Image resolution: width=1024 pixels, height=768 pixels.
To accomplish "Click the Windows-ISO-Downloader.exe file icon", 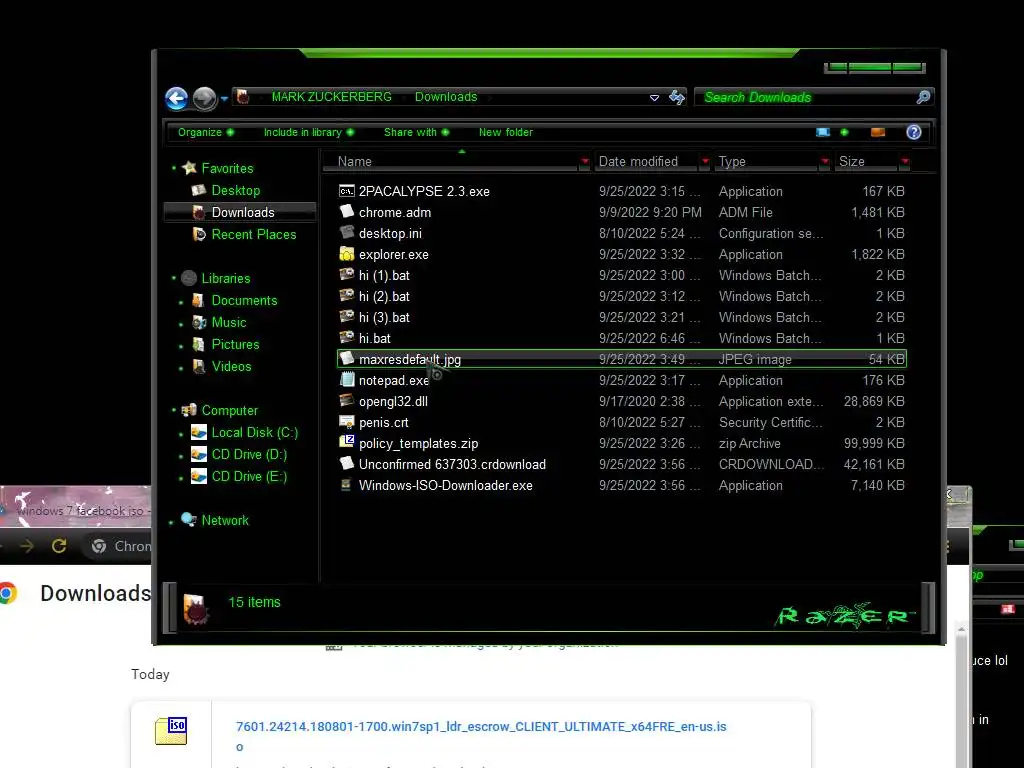I will pos(347,485).
